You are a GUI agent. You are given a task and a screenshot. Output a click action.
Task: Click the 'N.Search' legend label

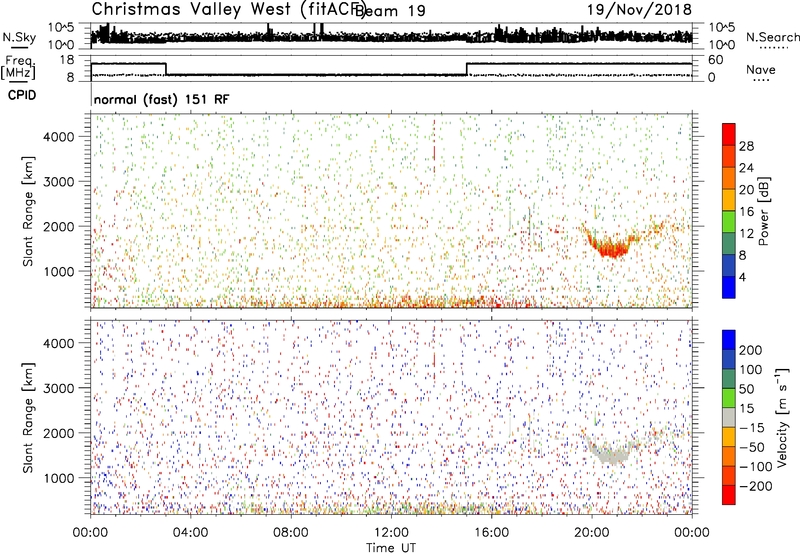[772, 37]
